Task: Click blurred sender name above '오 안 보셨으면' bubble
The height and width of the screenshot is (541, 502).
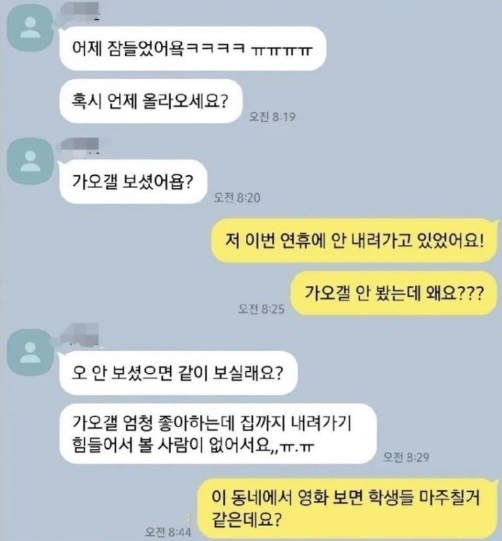Action: [80, 334]
